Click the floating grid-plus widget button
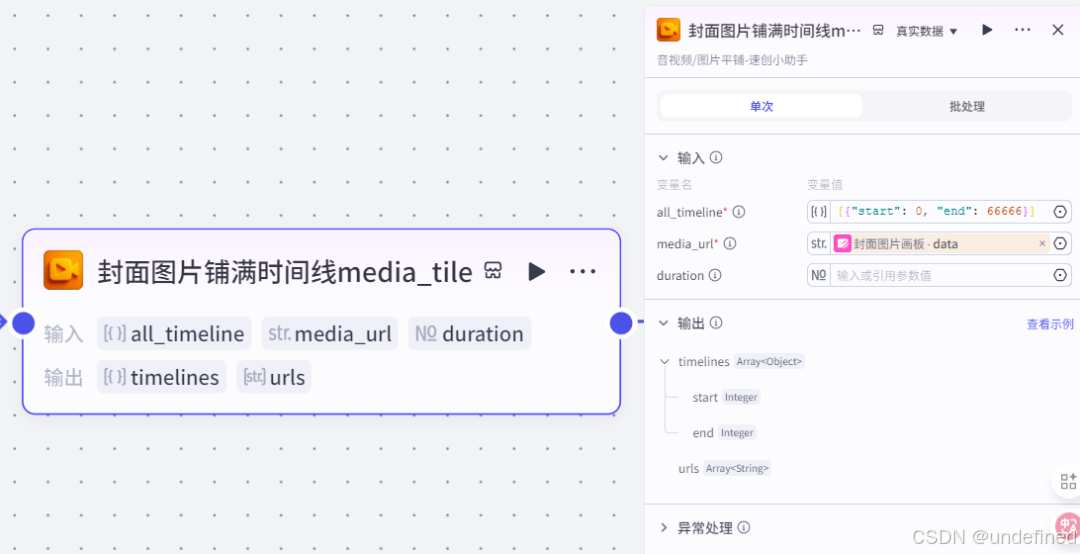 [x=1068, y=481]
